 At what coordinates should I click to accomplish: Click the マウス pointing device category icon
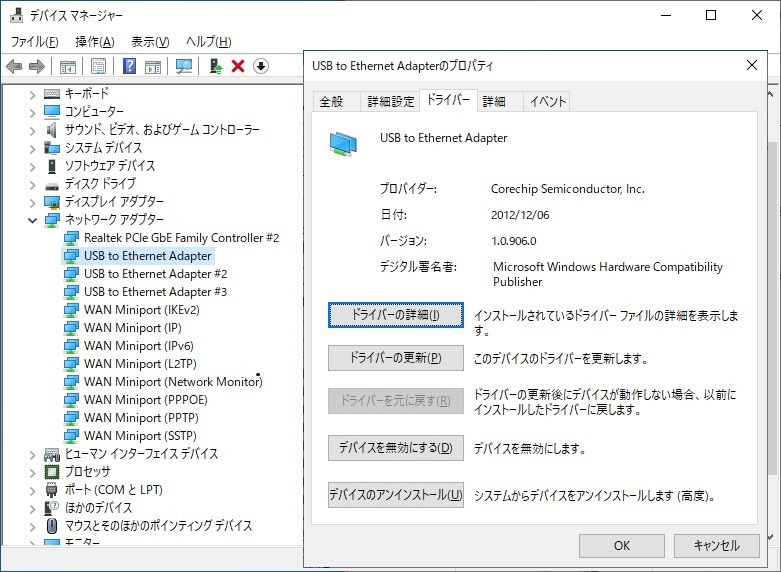coord(52,525)
